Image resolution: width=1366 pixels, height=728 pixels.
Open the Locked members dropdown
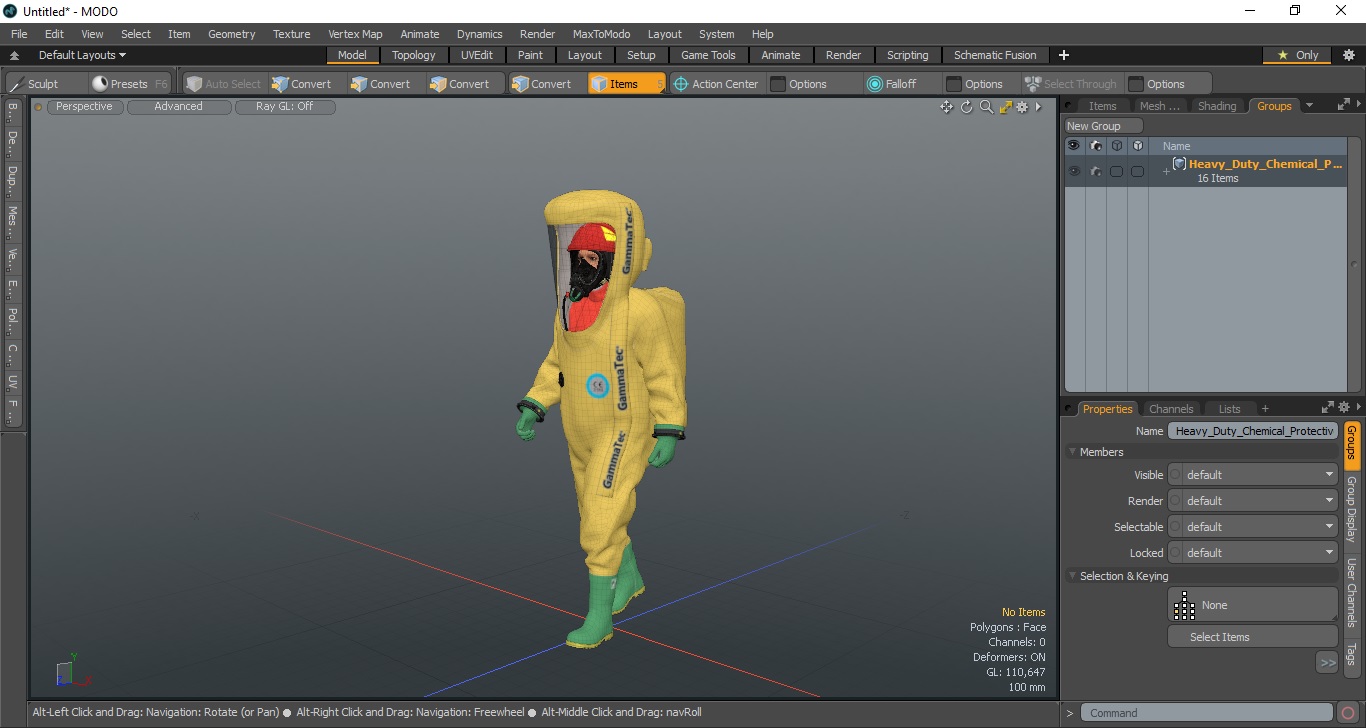[x=1253, y=553]
